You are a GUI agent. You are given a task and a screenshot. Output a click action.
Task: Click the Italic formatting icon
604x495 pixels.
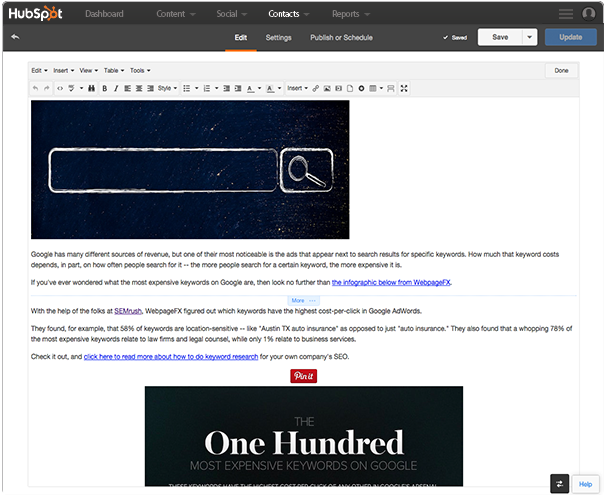(x=116, y=88)
